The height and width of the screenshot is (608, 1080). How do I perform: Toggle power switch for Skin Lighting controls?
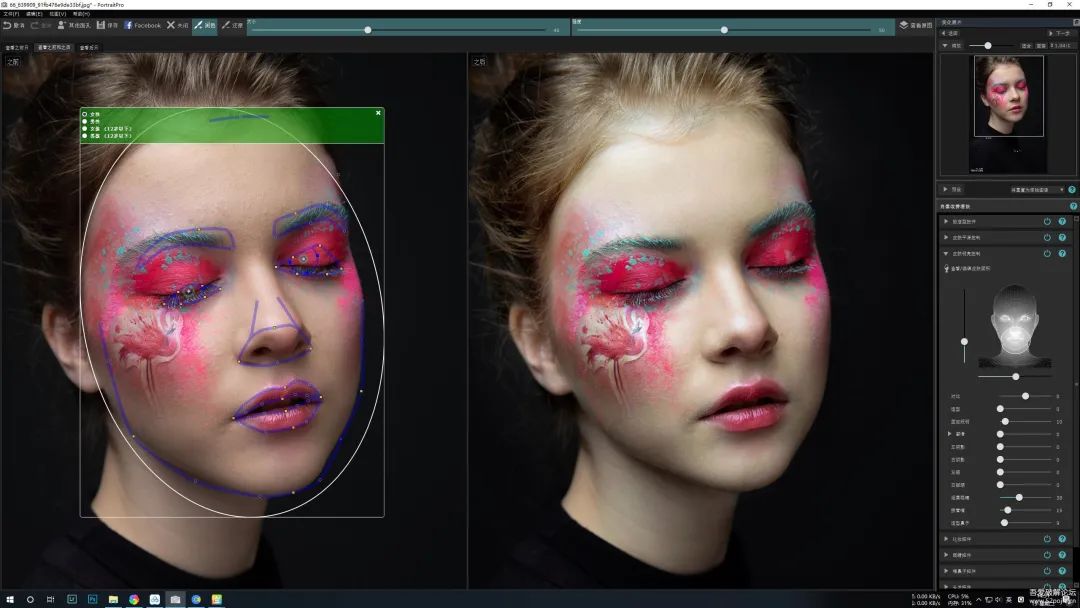[1047, 253]
